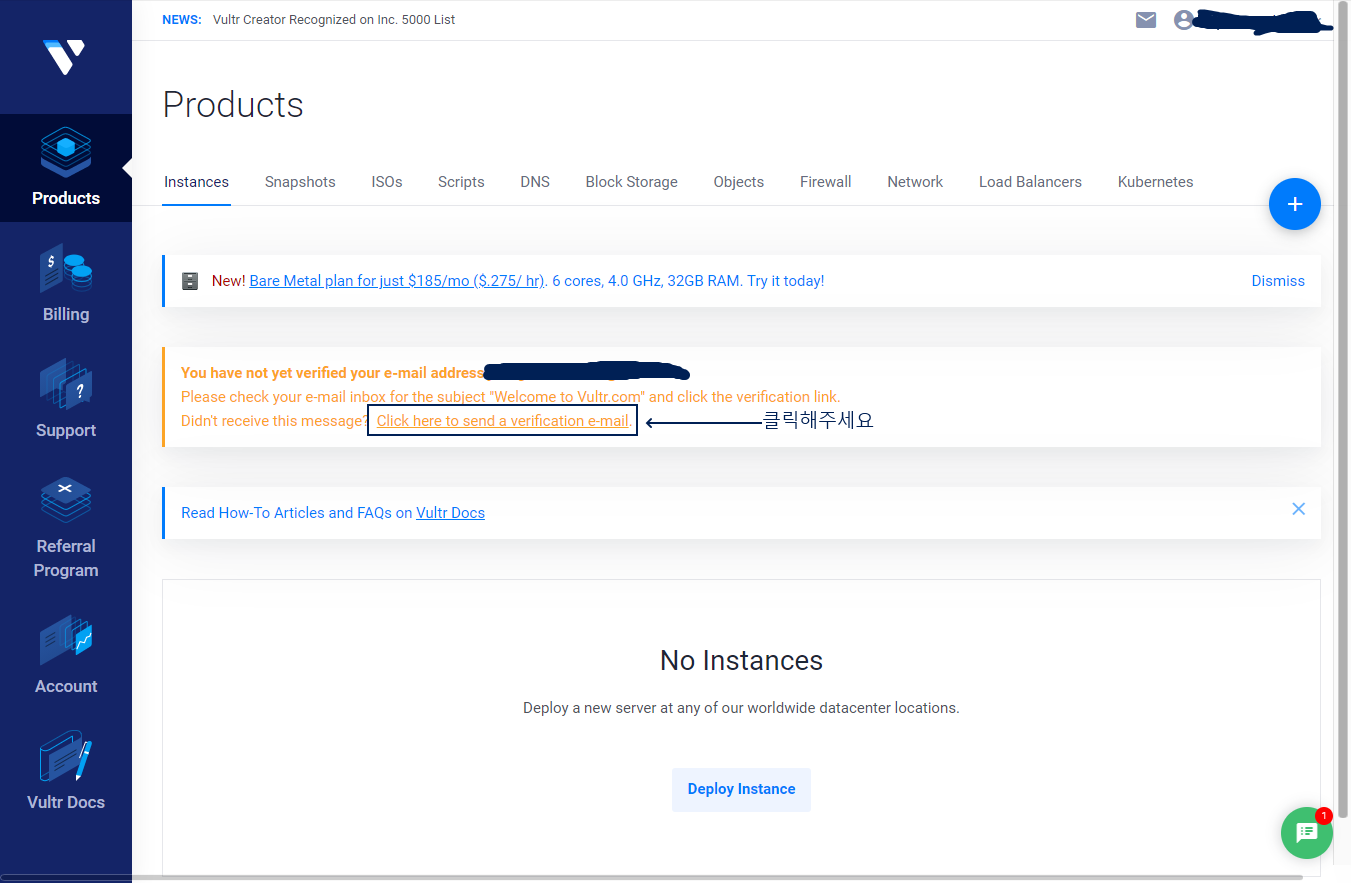Open the green chat widget
The height and width of the screenshot is (883, 1351).
pos(1307,833)
